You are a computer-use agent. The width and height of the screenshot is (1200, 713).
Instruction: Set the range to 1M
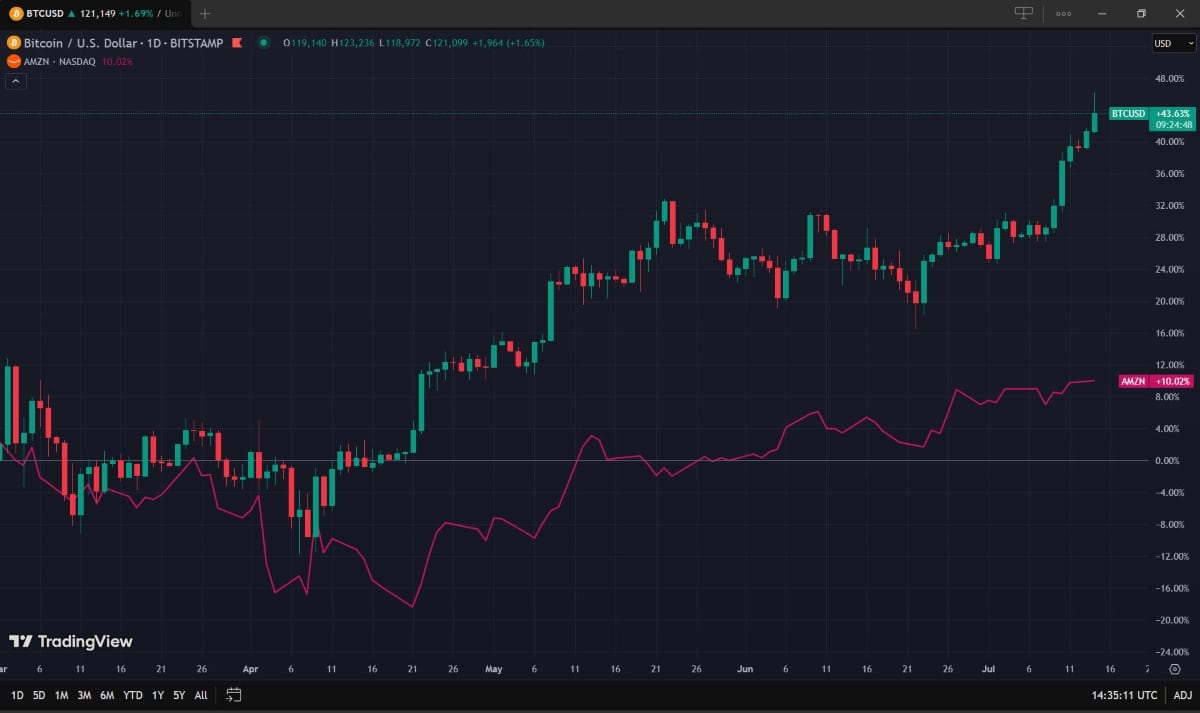[x=62, y=695]
